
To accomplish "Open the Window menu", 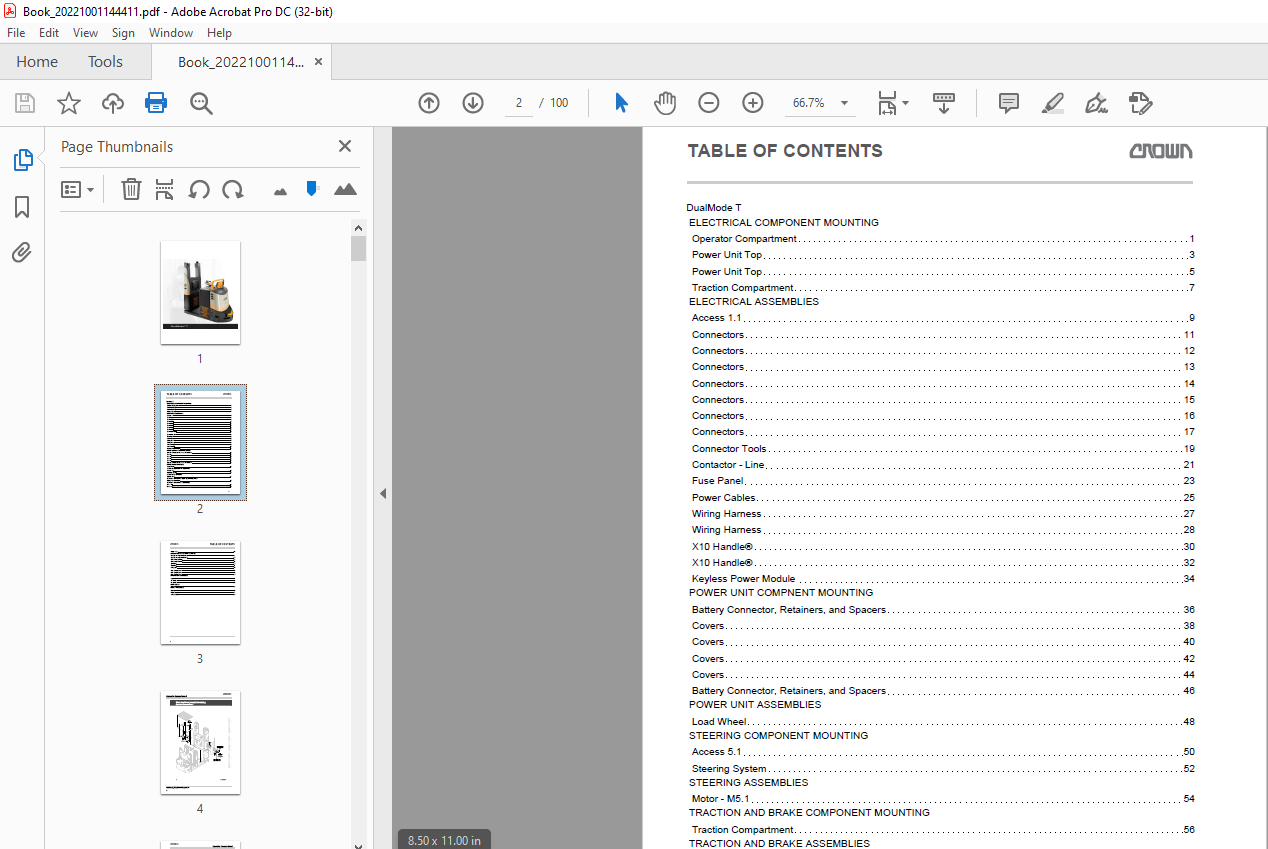I will pos(171,33).
